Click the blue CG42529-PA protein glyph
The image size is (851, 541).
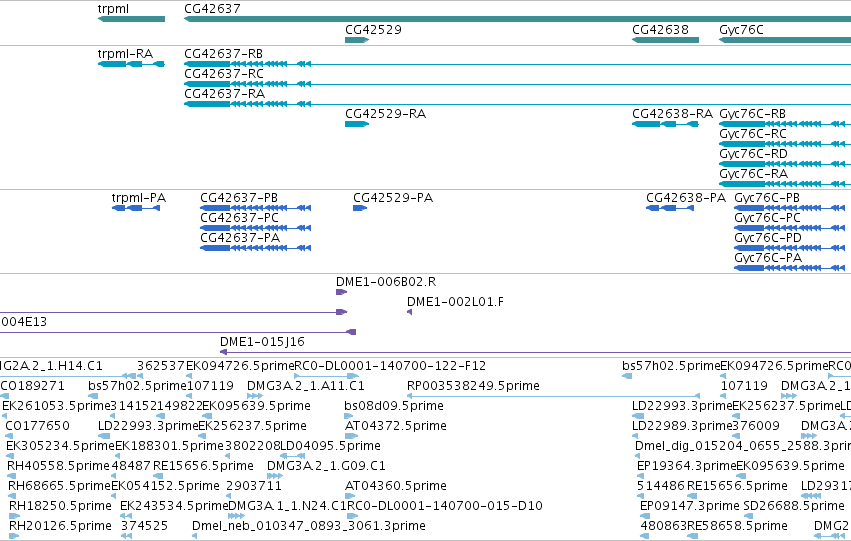pos(360,208)
